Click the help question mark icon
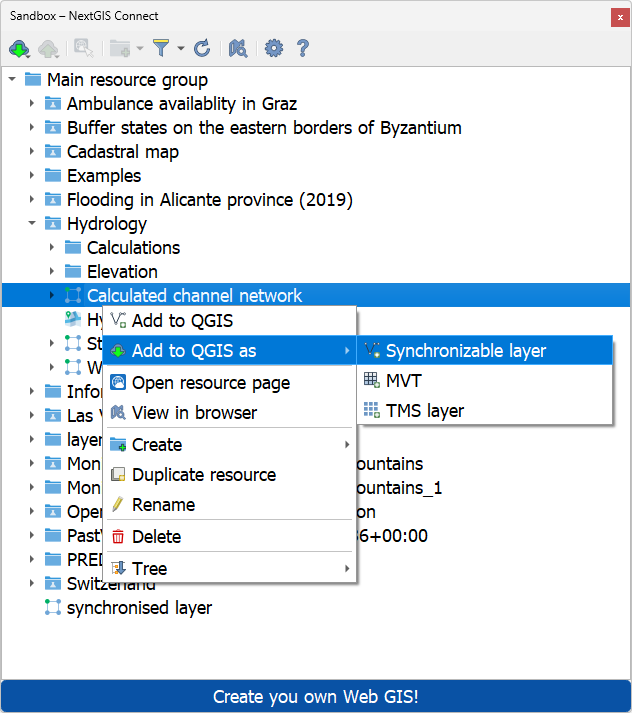This screenshot has height=713, width=632. click(x=303, y=48)
